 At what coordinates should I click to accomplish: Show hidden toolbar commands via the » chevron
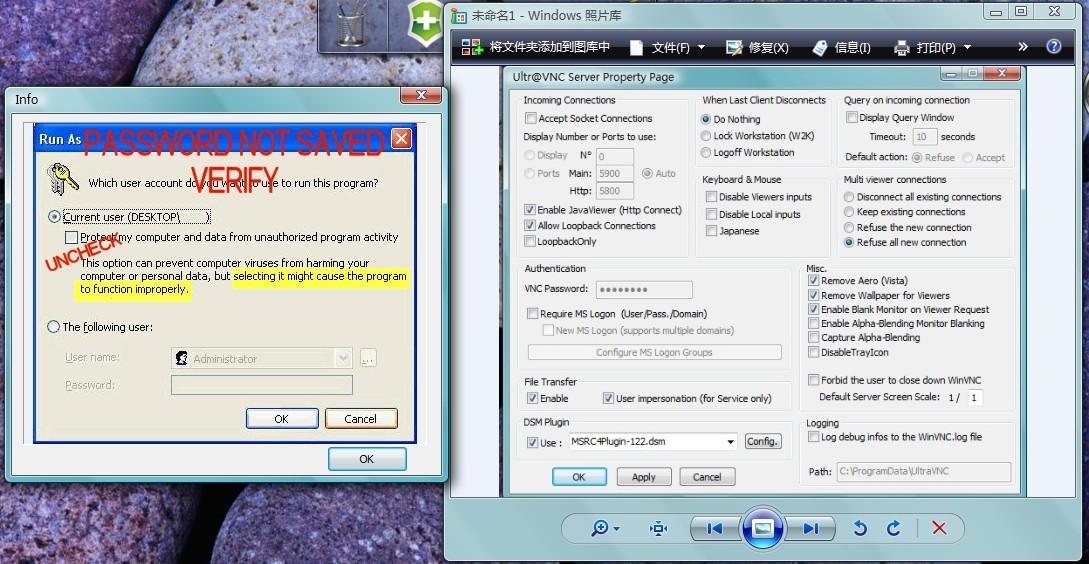point(1022,47)
